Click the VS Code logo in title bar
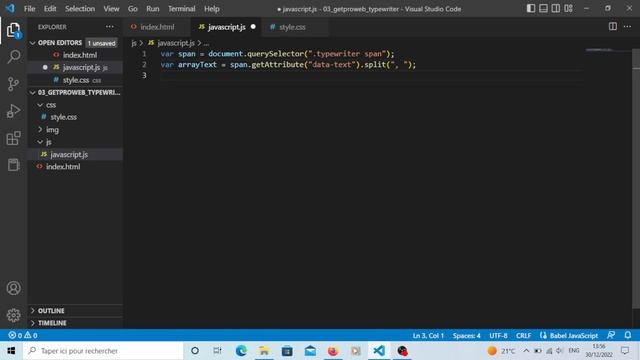Viewport: 640px width, 360px height. 10,8
